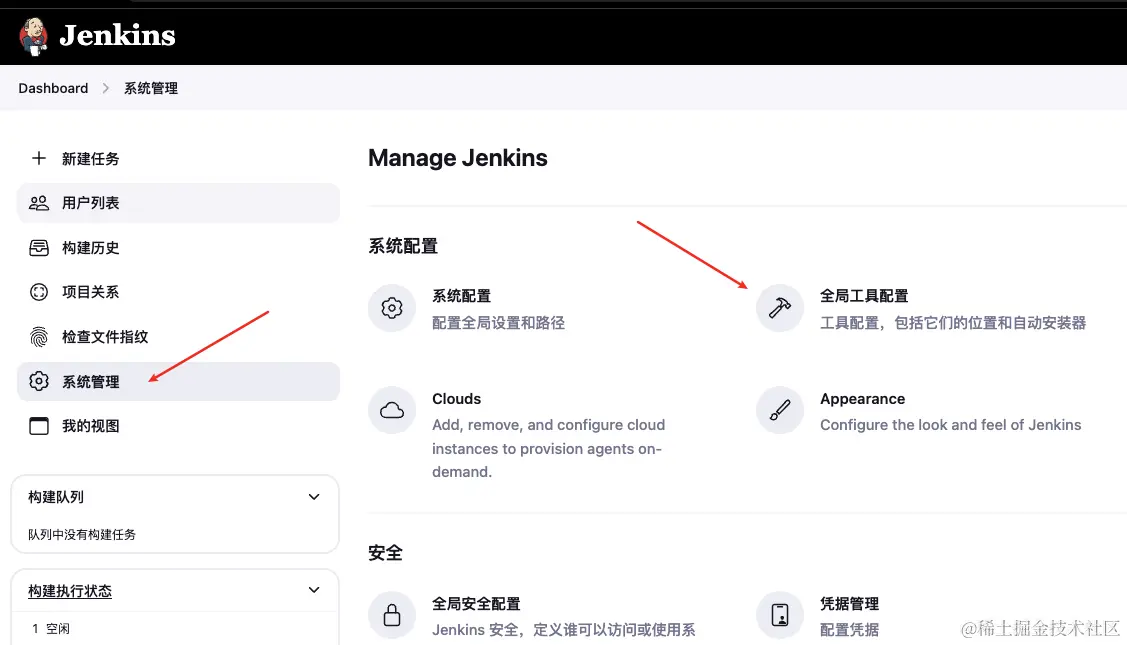Open the 构建执行状态 link

pos(70,591)
